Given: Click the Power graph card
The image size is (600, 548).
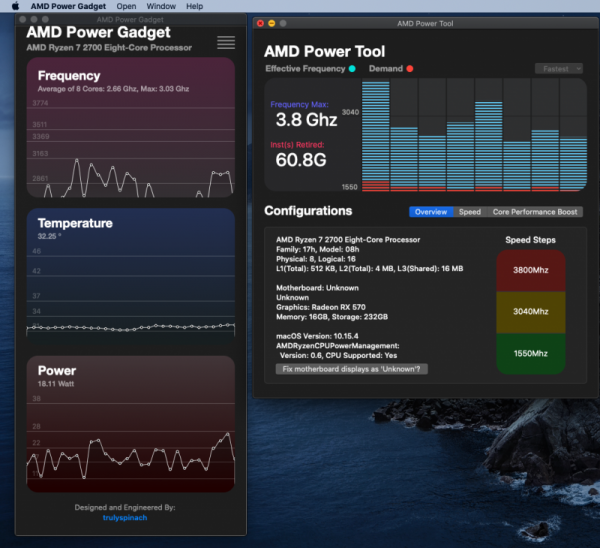Looking at the screenshot, I should pos(130,424).
